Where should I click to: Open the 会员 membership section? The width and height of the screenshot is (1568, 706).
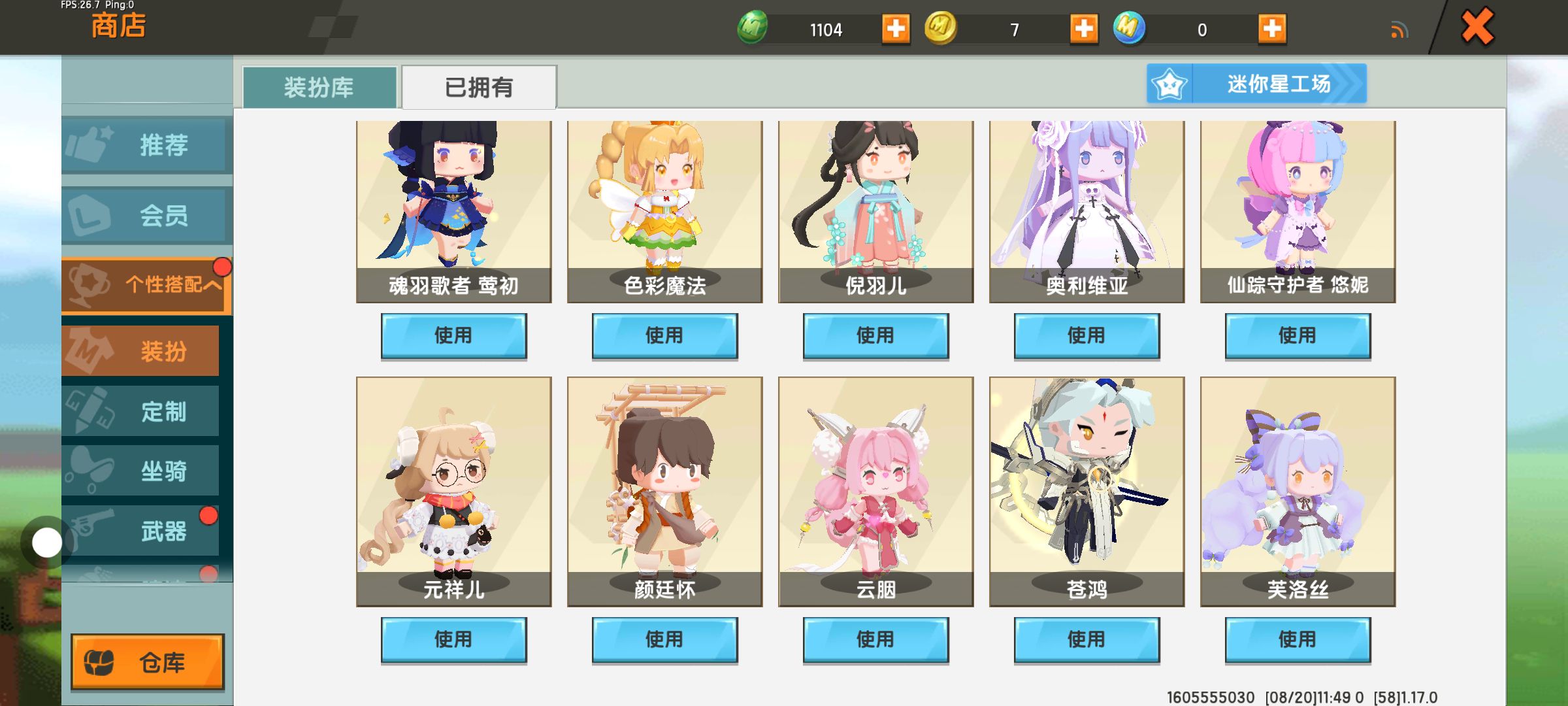(147, 215)
